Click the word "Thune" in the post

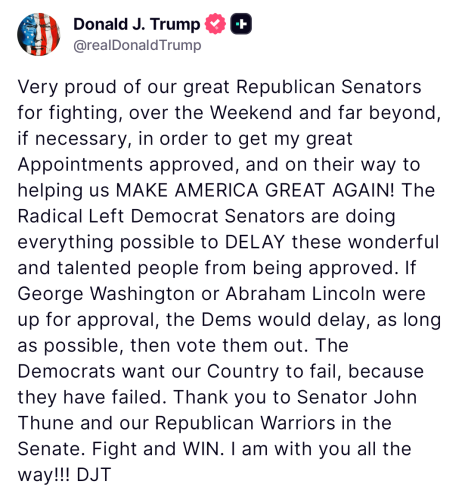click(46, 423)
